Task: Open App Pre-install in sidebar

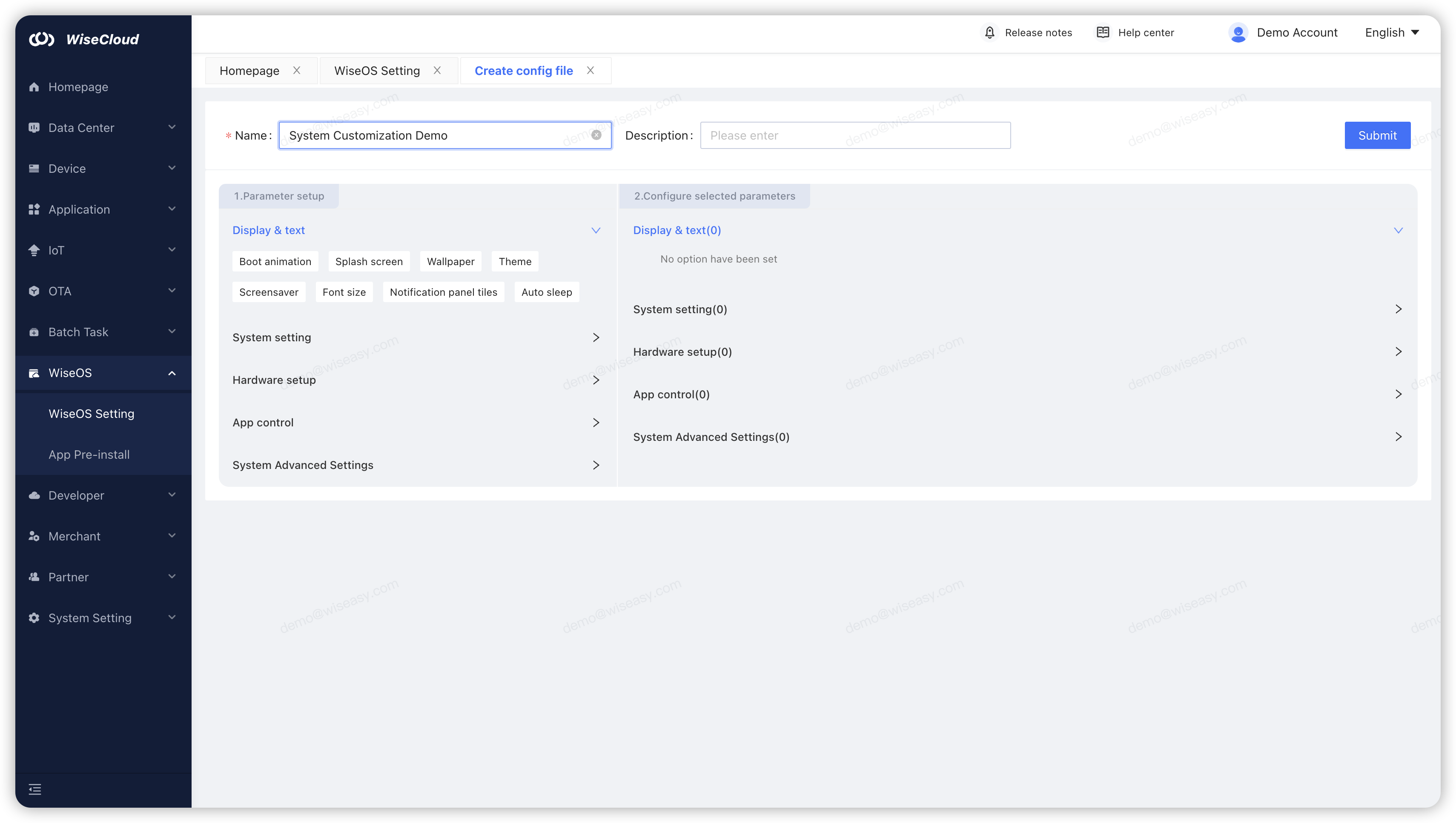Action: (x=89, y=454)
